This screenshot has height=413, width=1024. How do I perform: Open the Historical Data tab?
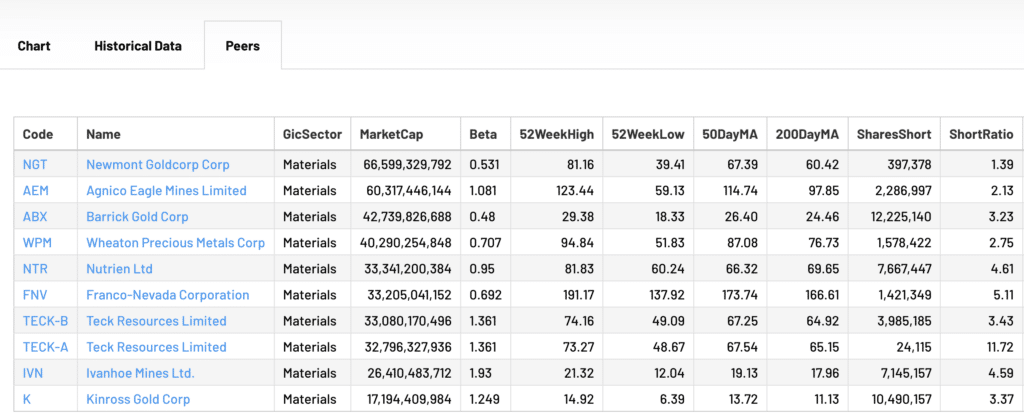(x=138, y=46)
